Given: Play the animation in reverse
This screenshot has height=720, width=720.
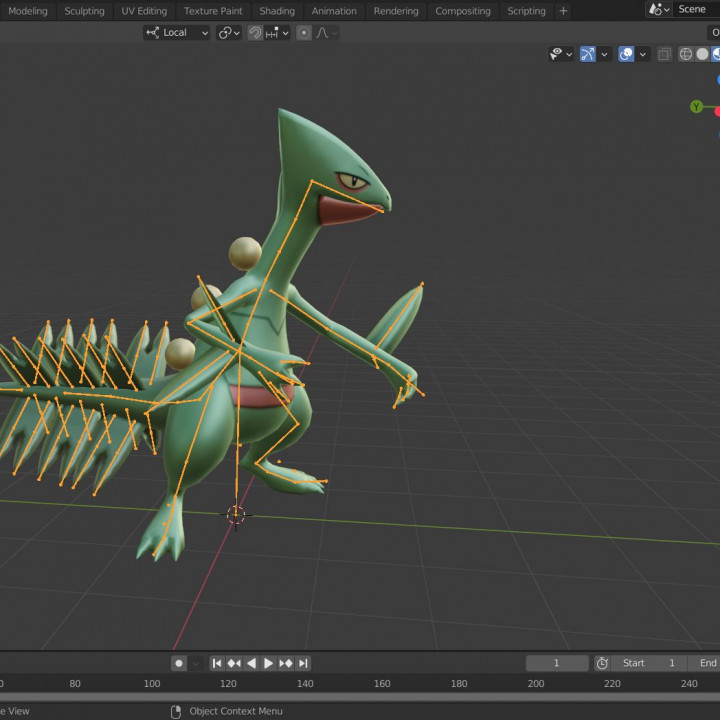Looking at the screenshot, I should tap(251, 663).
